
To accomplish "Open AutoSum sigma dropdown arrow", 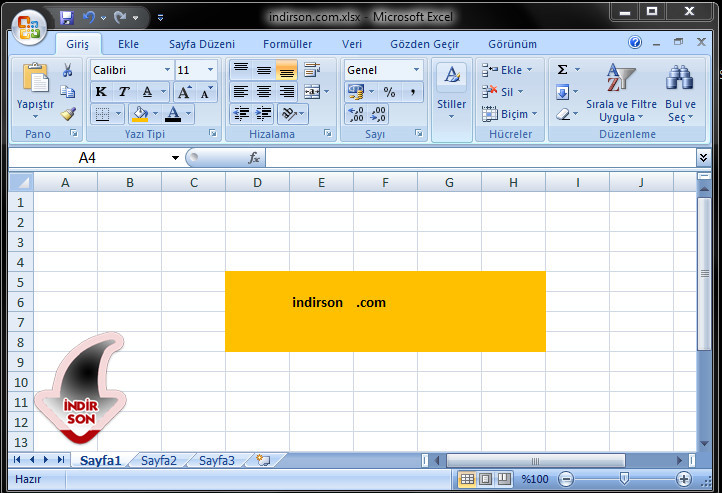I will [x=577, y=70].
